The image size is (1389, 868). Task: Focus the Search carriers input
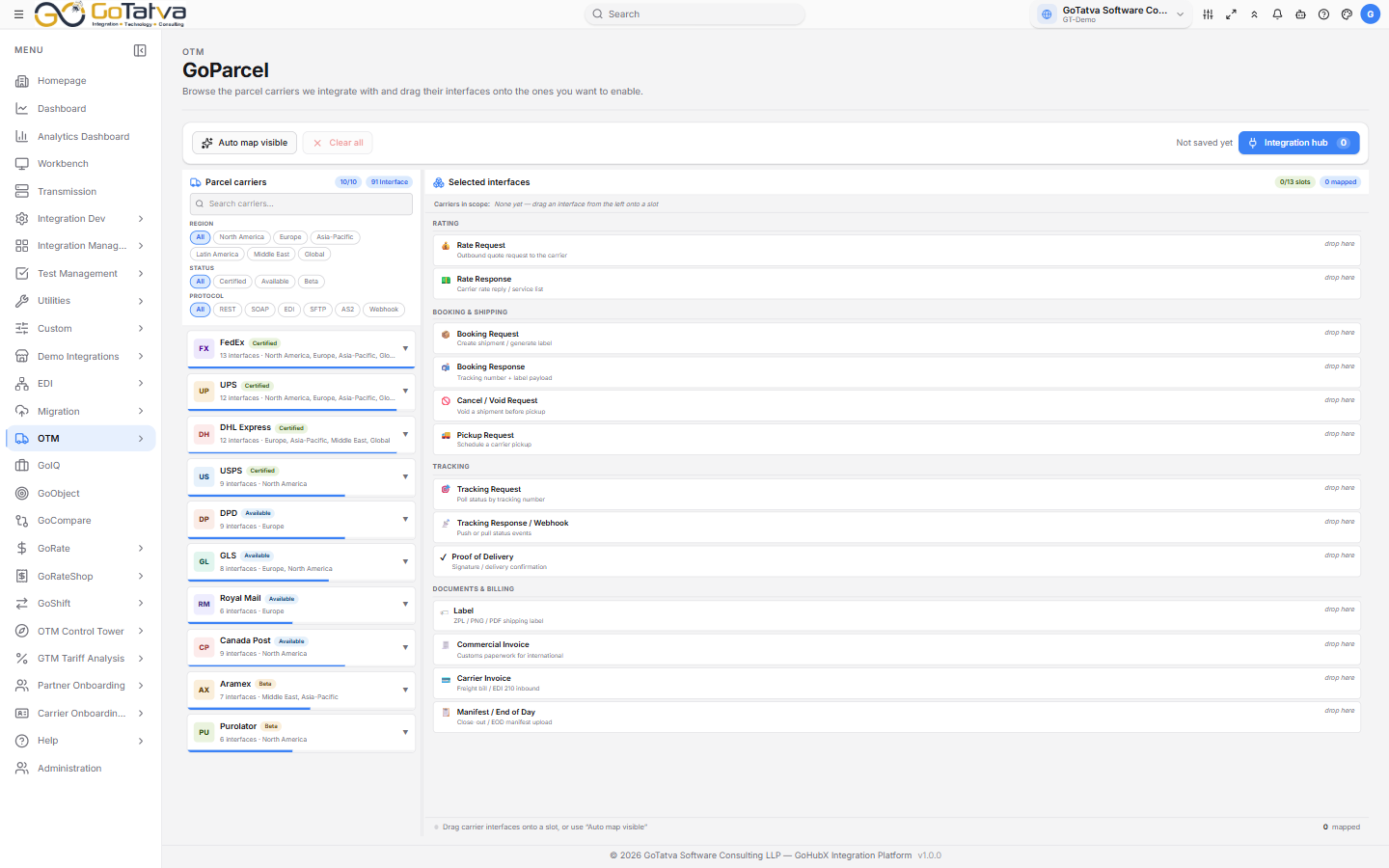pos(301,203)
